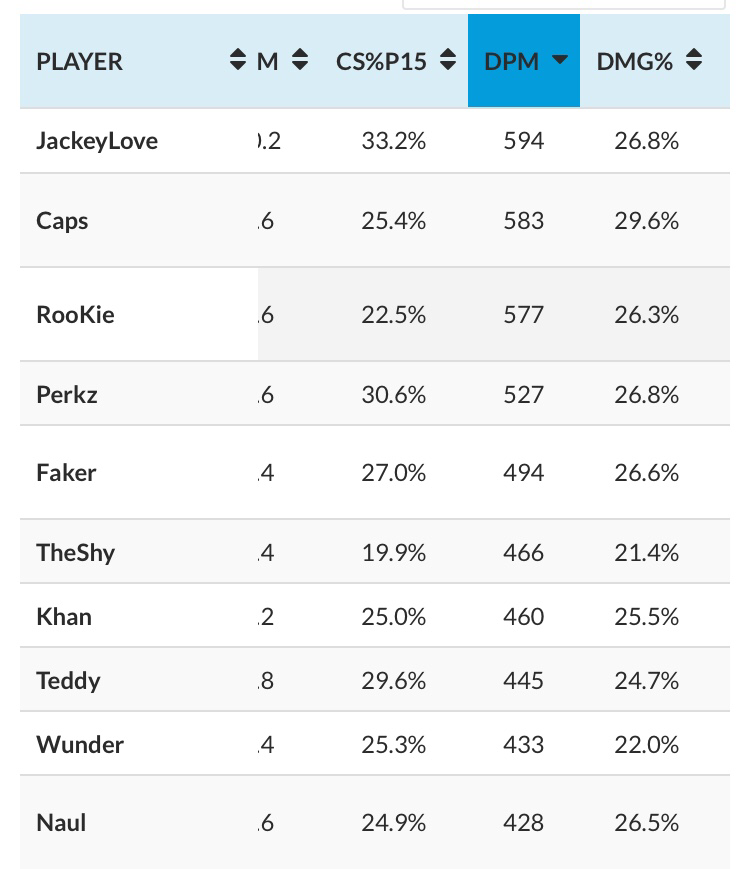Viewport: 750px width, 869px height.
Task: Open Perkz player entry
Action: [x=67, y=395]
